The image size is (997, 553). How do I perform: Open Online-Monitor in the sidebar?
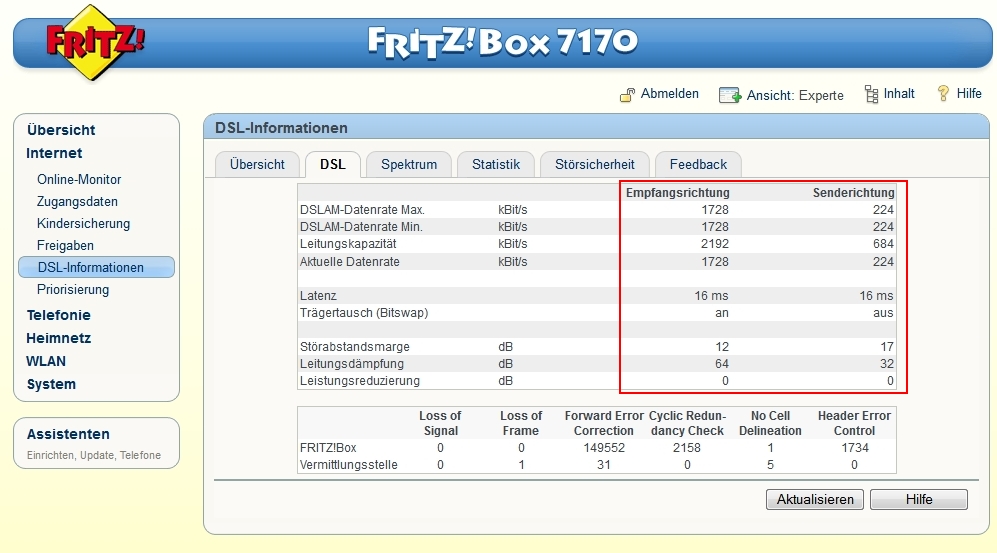click(79, 180)
